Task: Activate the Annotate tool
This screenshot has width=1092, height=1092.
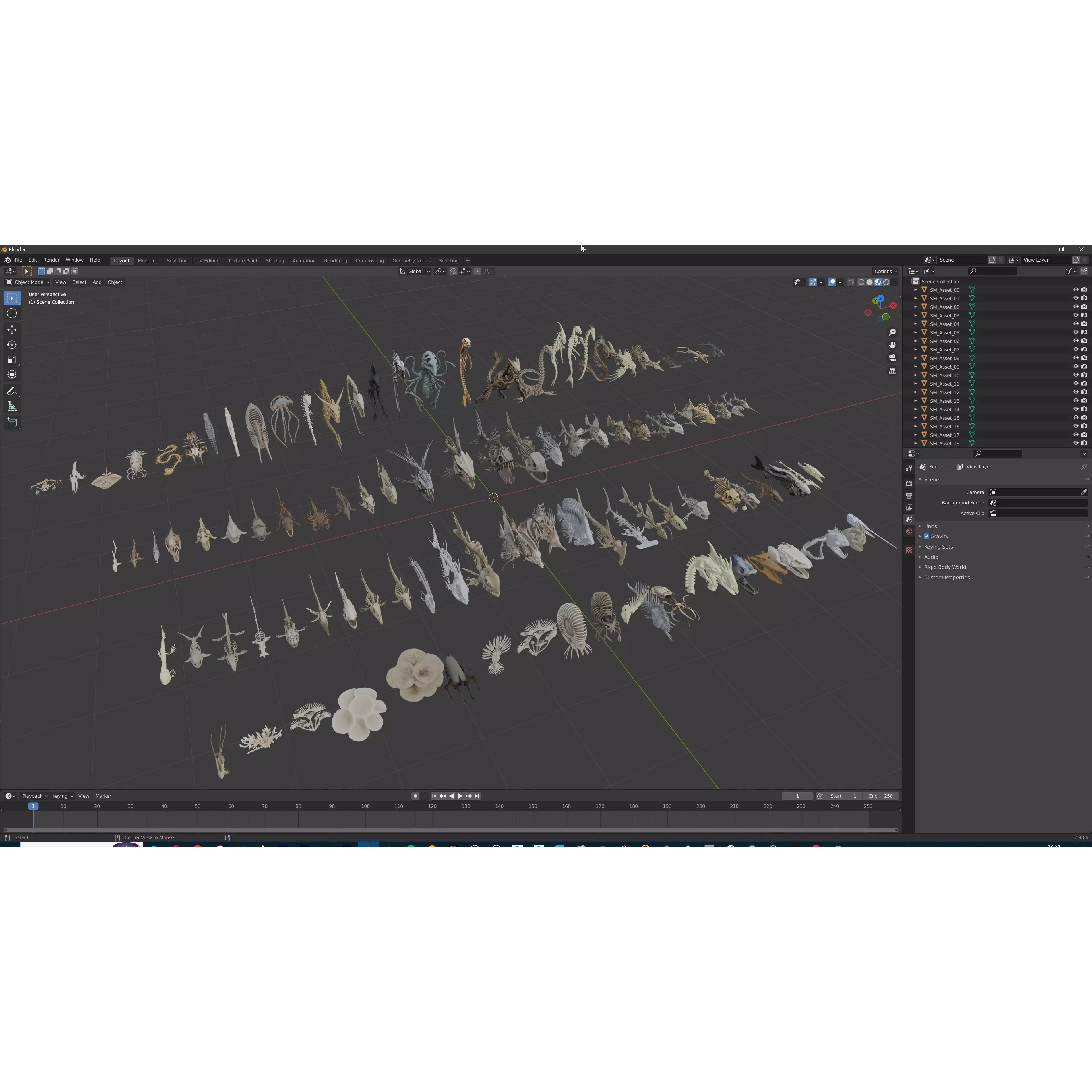Action: [x=12, y=390]
